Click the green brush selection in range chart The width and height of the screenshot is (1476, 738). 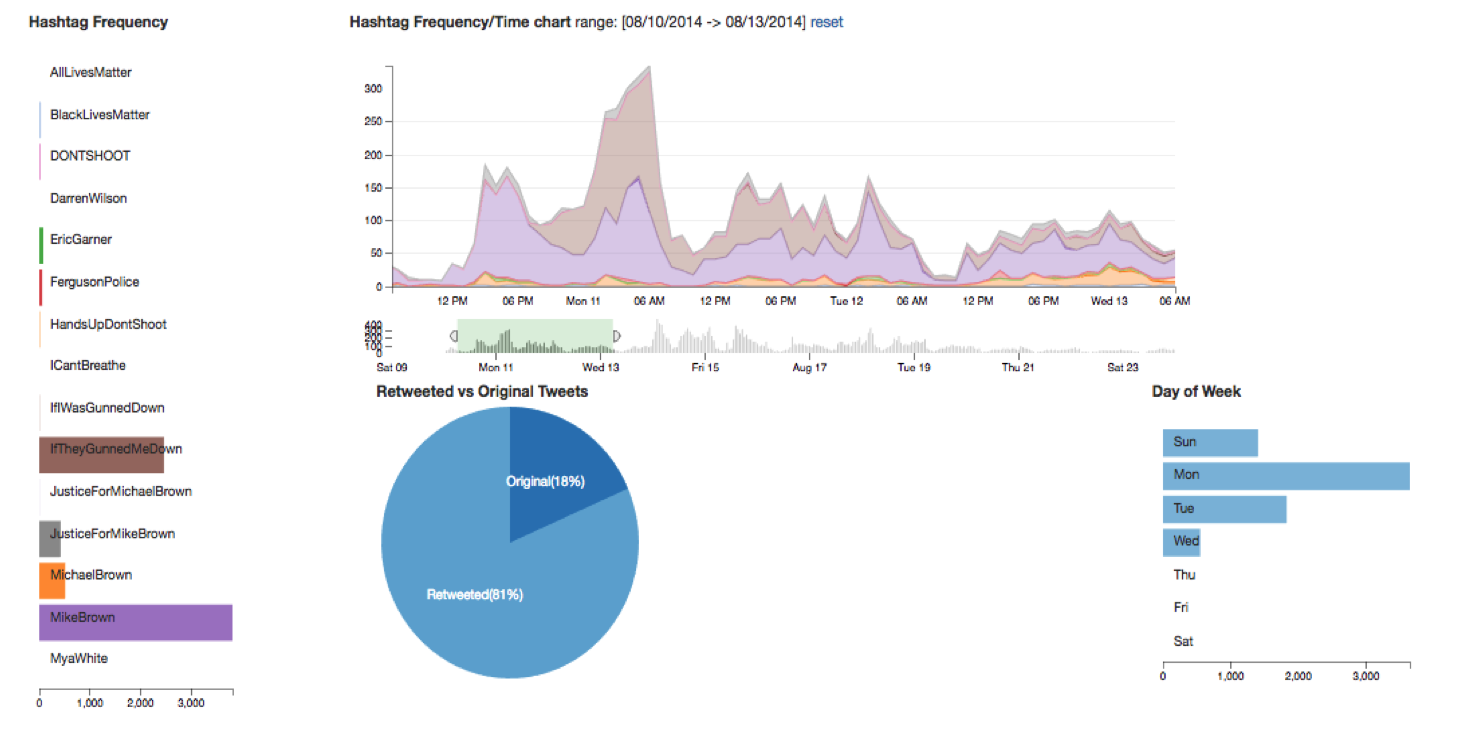point(535,336)
